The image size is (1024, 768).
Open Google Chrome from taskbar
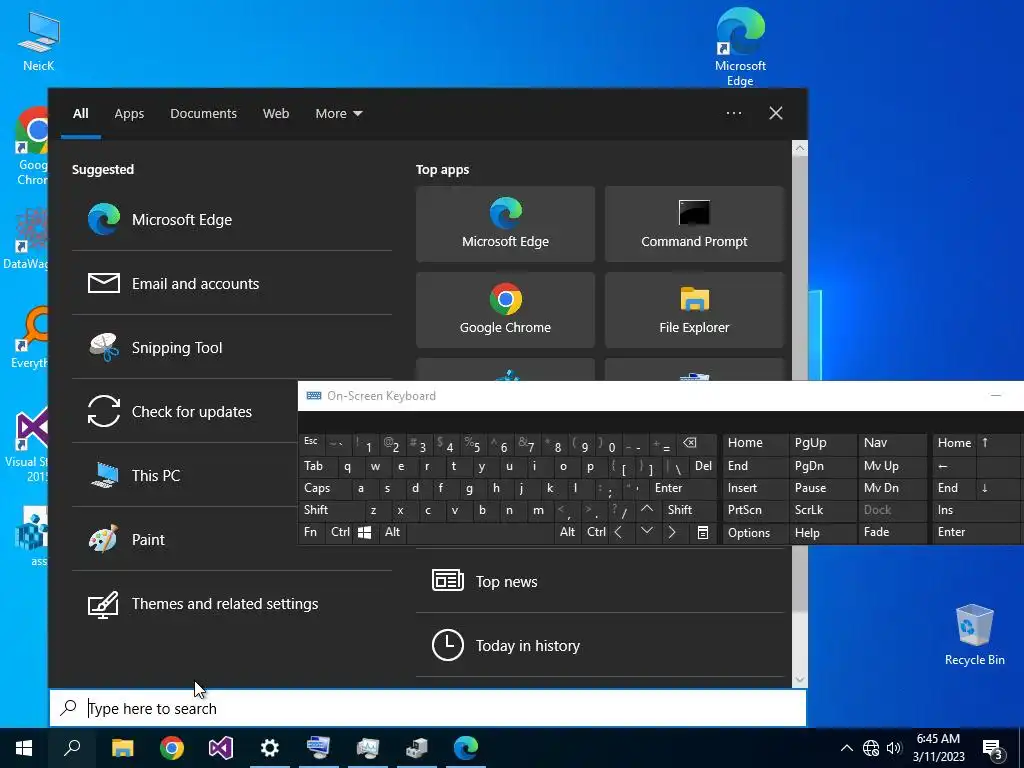[172, 748]
